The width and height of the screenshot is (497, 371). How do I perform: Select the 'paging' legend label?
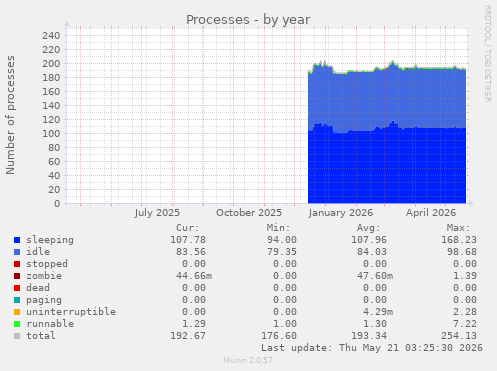44,300
